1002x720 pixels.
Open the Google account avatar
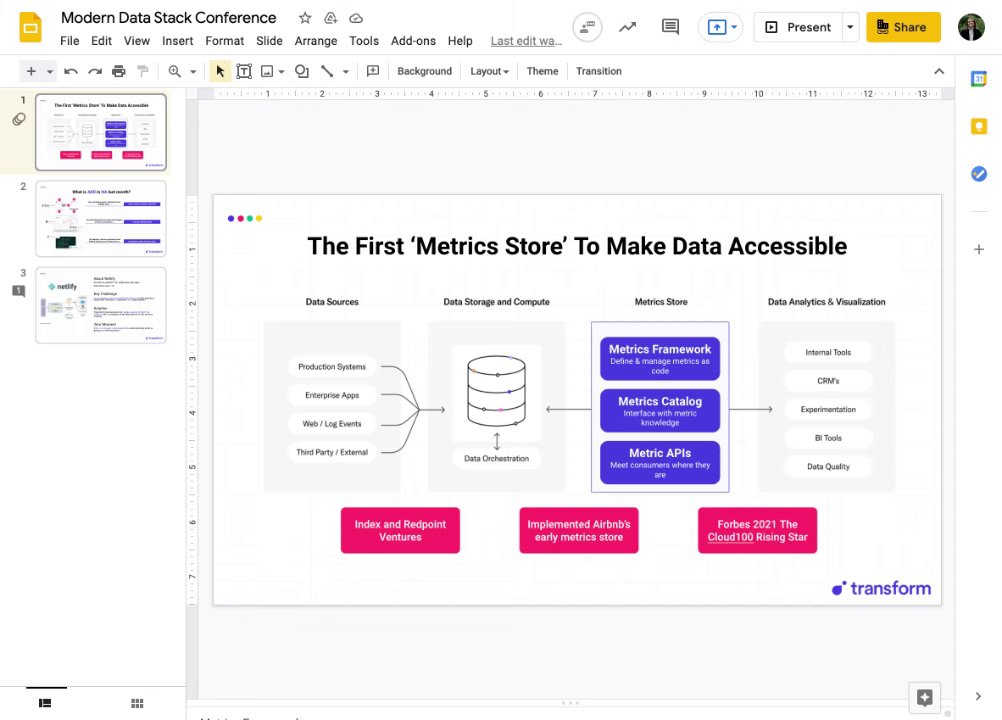(x=971, y=27)
